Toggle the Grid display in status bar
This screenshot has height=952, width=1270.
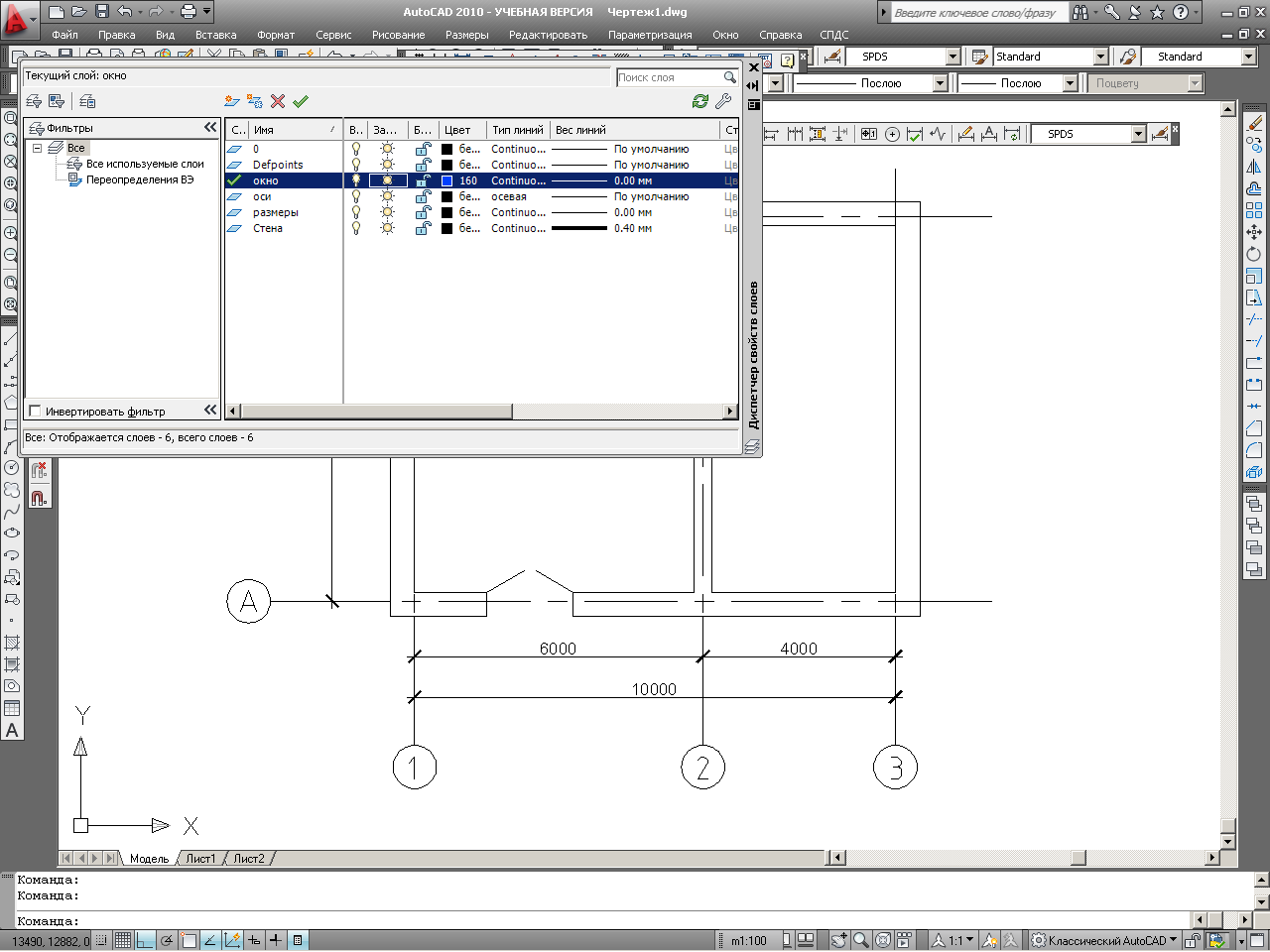(x=123, y=940)
